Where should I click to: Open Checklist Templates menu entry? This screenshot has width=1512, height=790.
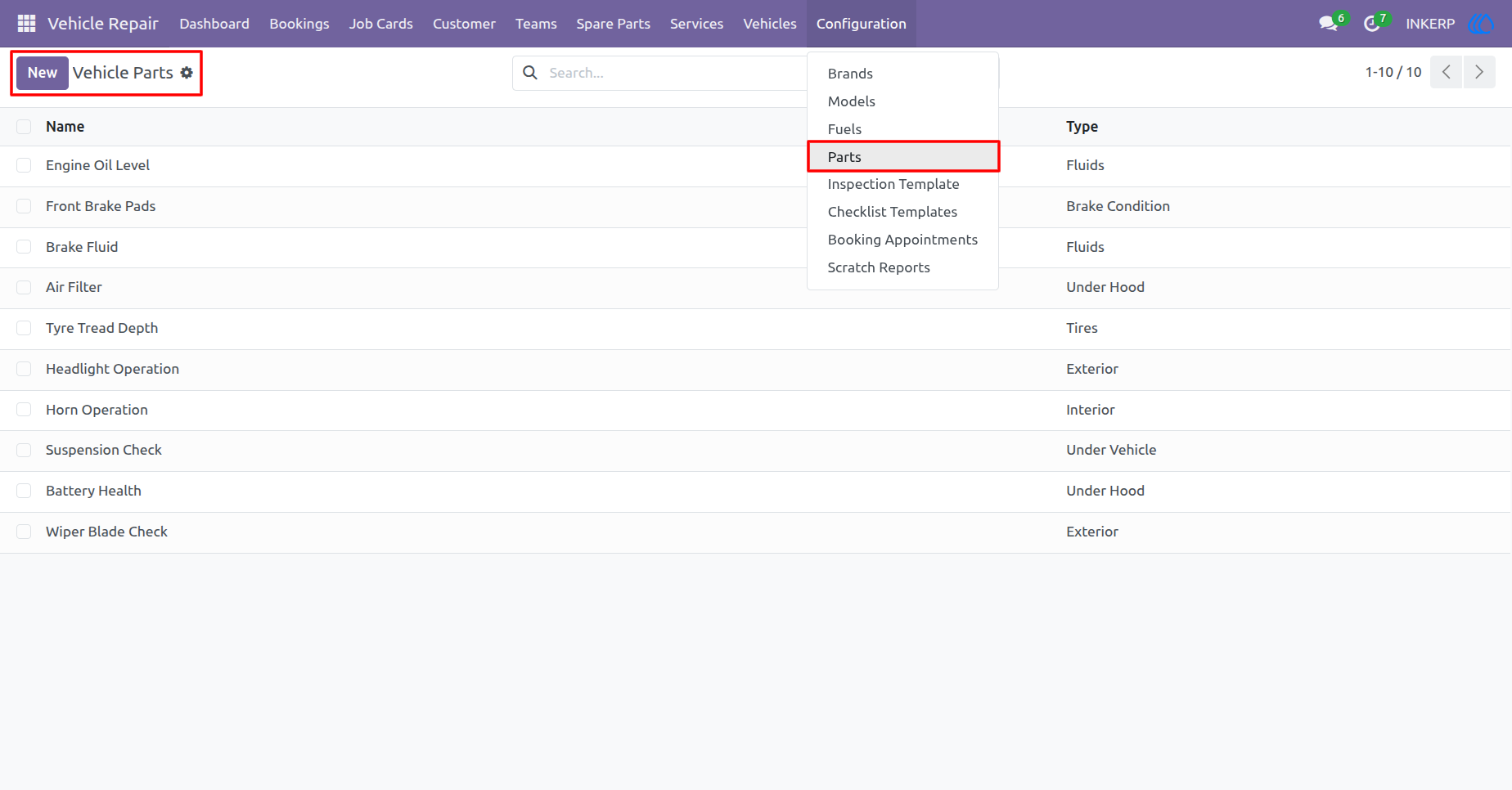[902, 212]
